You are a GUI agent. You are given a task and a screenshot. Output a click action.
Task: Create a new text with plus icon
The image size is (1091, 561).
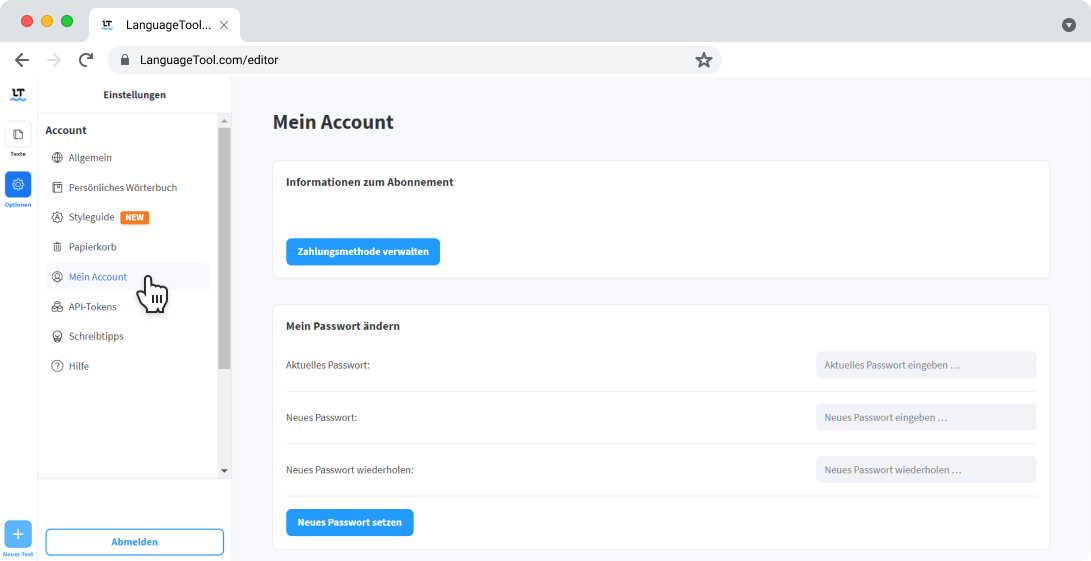click(18, 535)
